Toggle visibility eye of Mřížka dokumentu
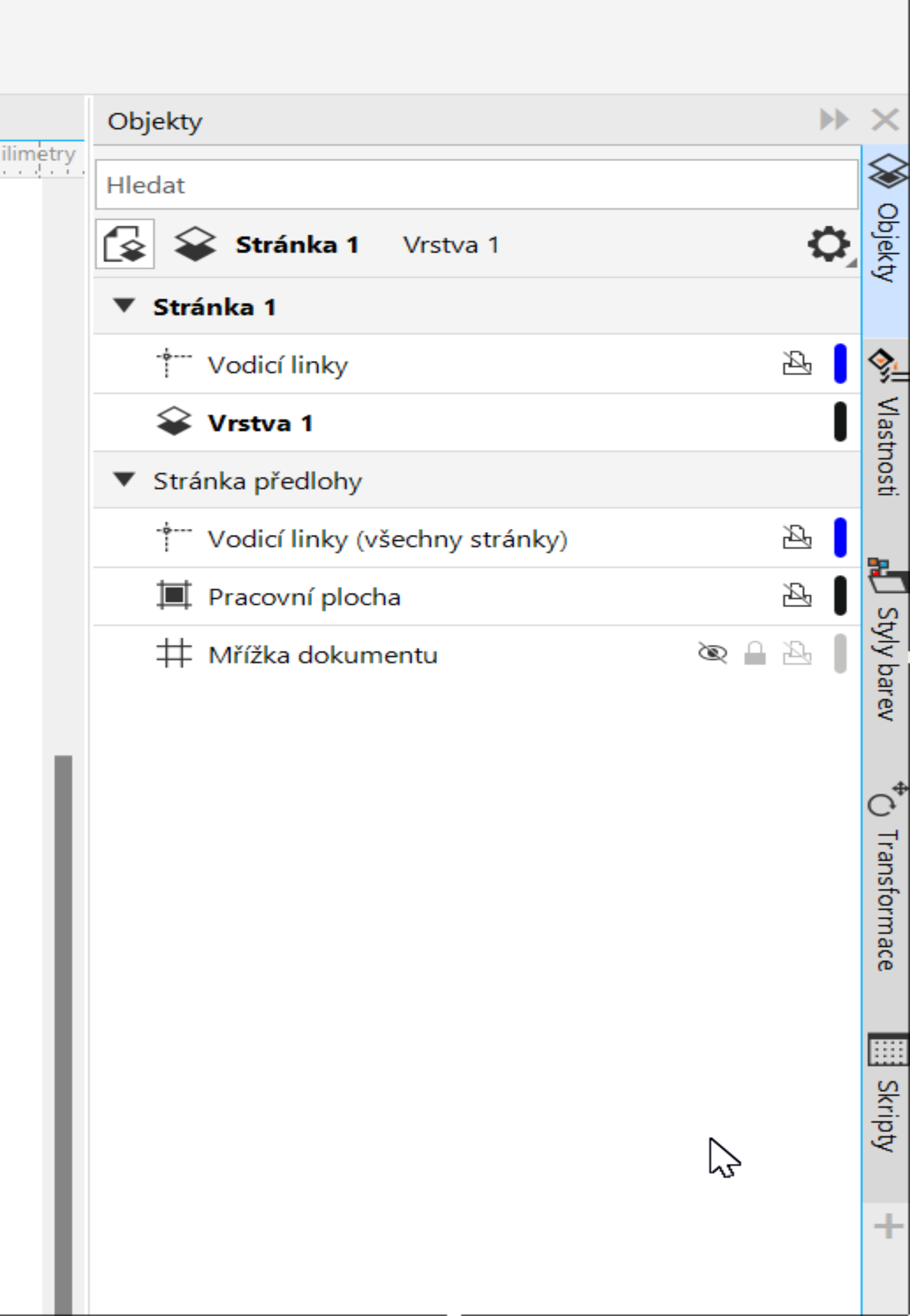Image resolution: width=910 pixels, height=1316 pixels. [713, 654]
